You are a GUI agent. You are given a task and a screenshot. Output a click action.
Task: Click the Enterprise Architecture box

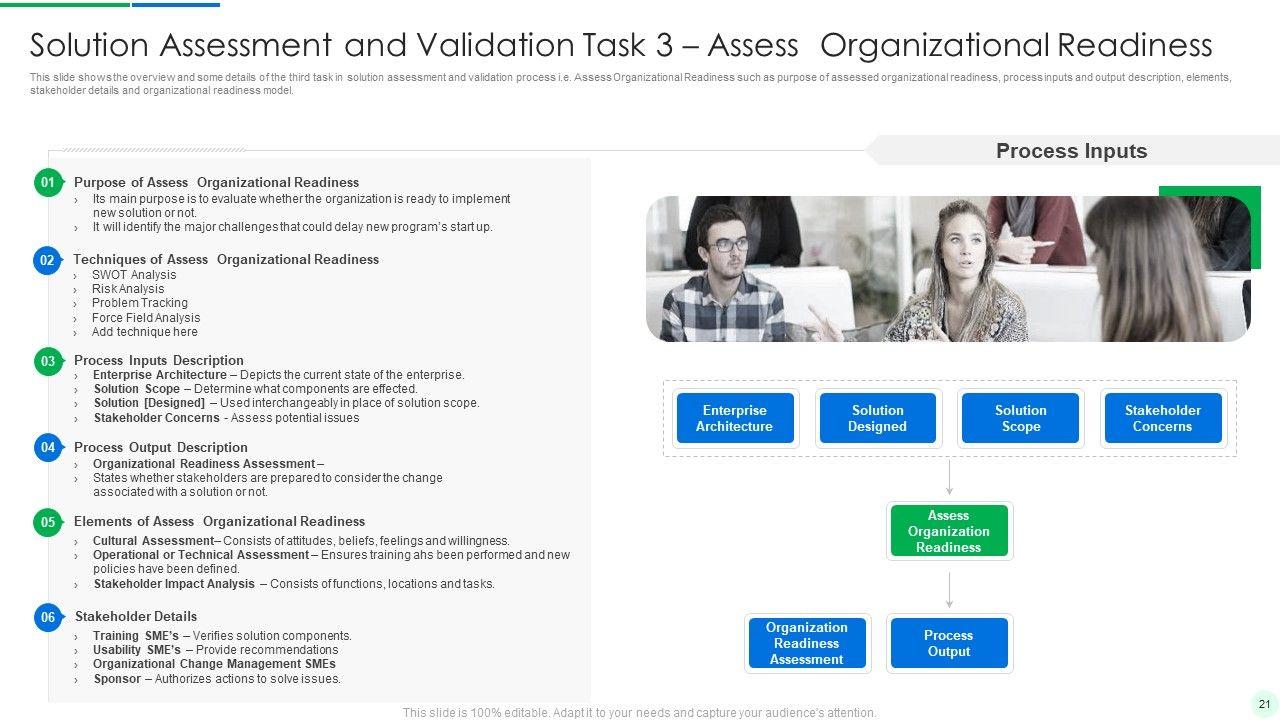point(735,418)
